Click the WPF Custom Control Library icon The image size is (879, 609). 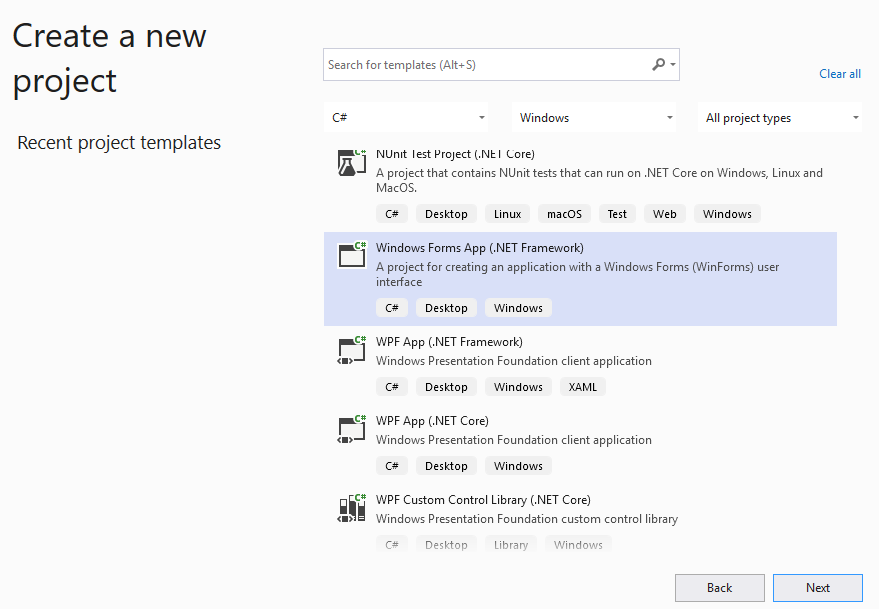click(351, 508)
